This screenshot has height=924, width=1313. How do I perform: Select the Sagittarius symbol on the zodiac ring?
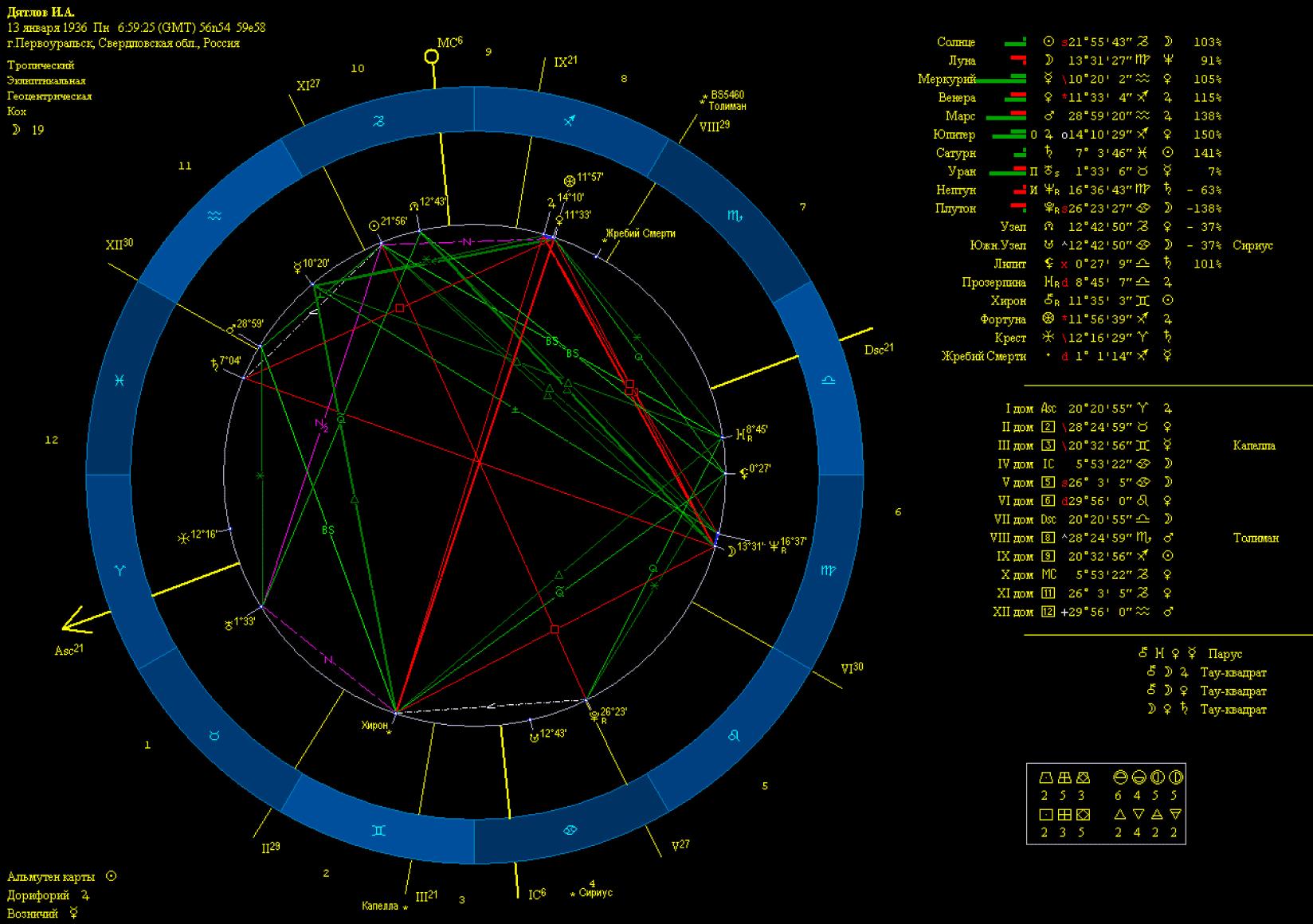coord(570,121)
